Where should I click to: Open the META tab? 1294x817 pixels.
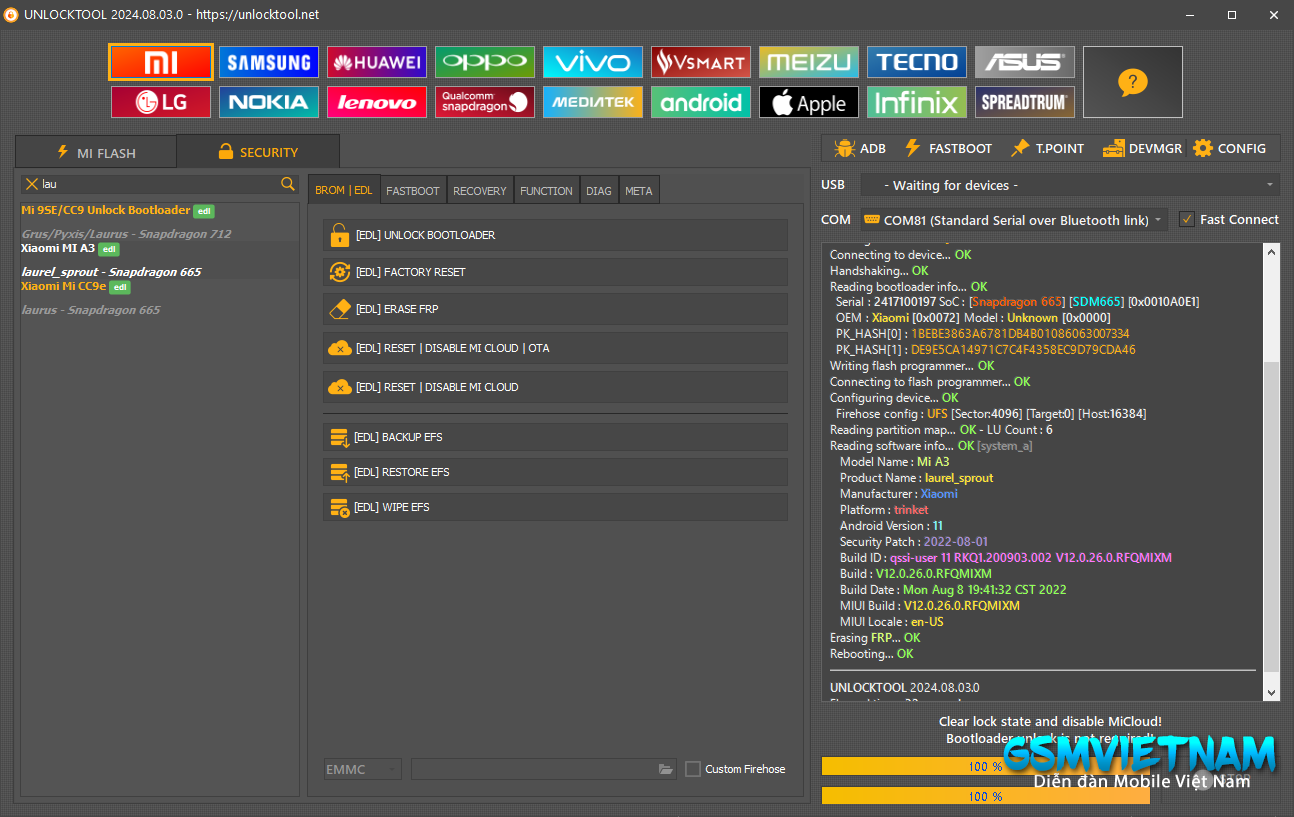click(638, 190)
